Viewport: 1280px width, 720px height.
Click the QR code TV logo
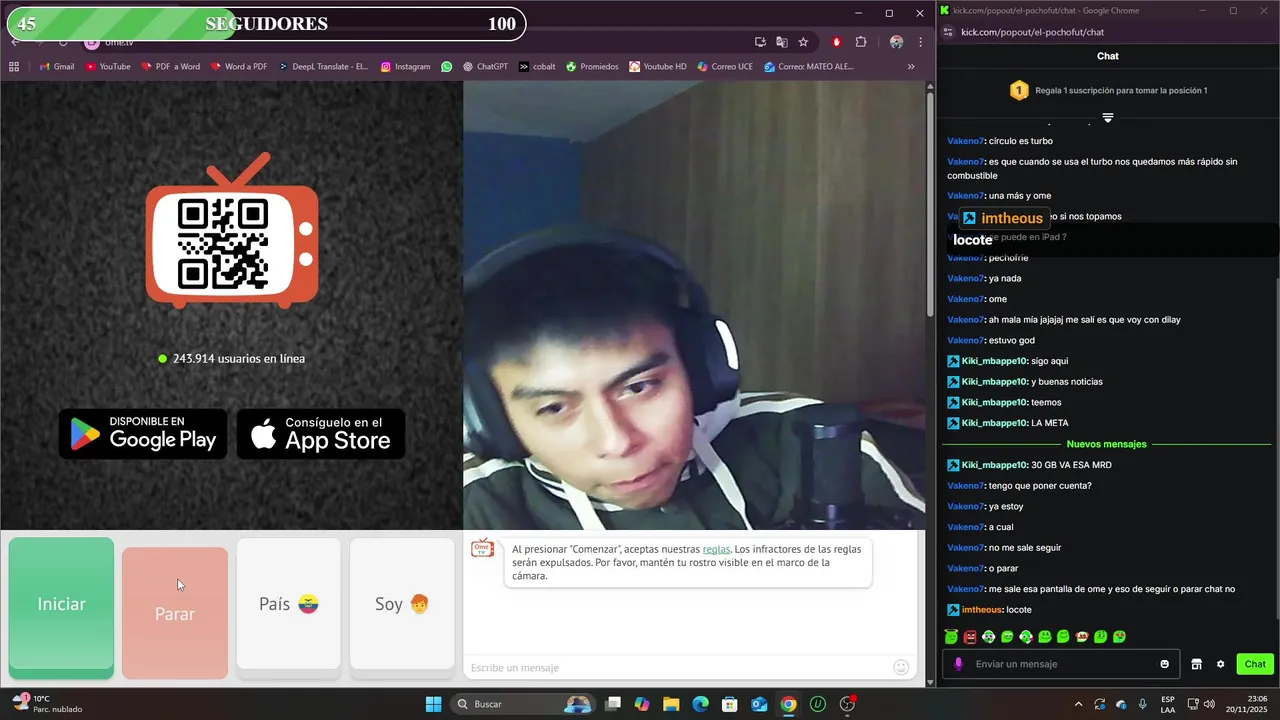pos(232,231)
